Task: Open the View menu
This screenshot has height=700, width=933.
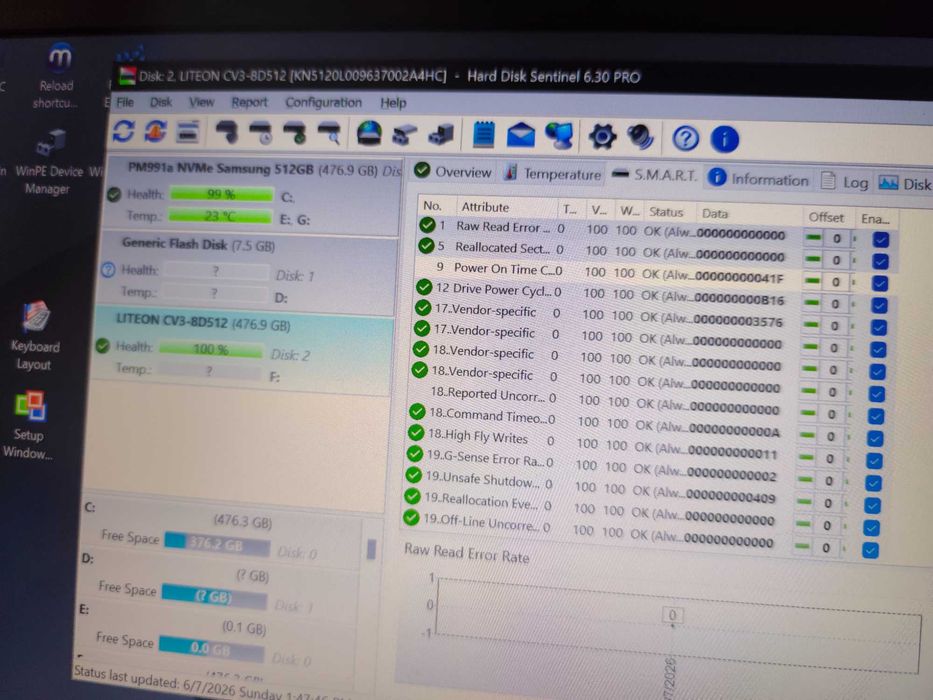Action: coord(201,102)
